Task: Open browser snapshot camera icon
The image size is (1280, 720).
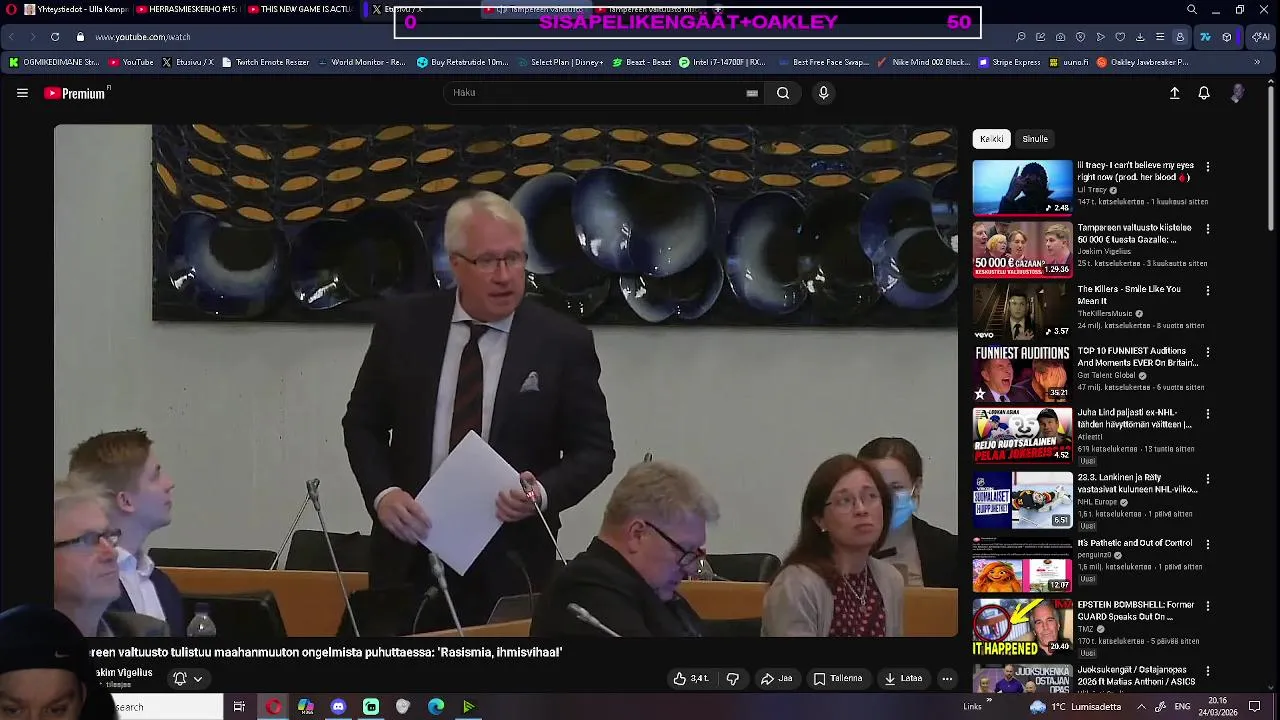Action: tap(1060, 37)
